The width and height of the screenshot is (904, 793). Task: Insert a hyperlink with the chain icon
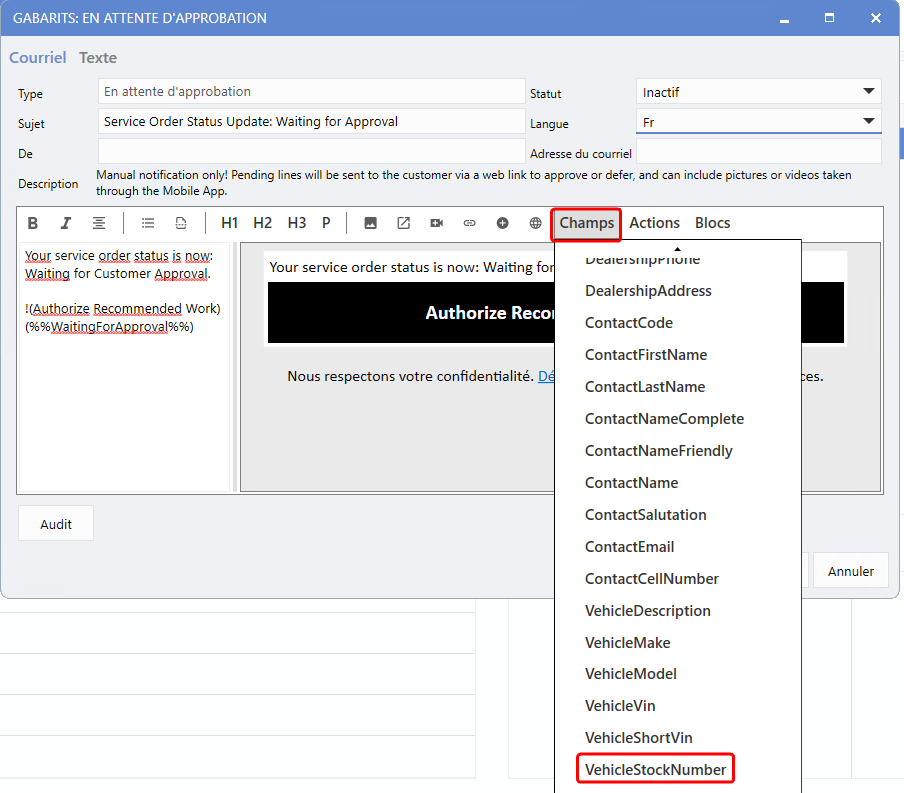pos(469,223)
